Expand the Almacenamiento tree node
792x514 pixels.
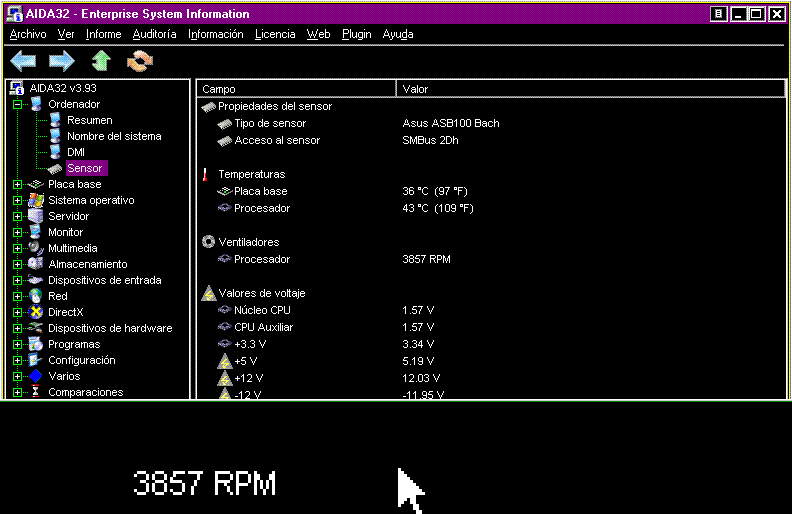17,264
